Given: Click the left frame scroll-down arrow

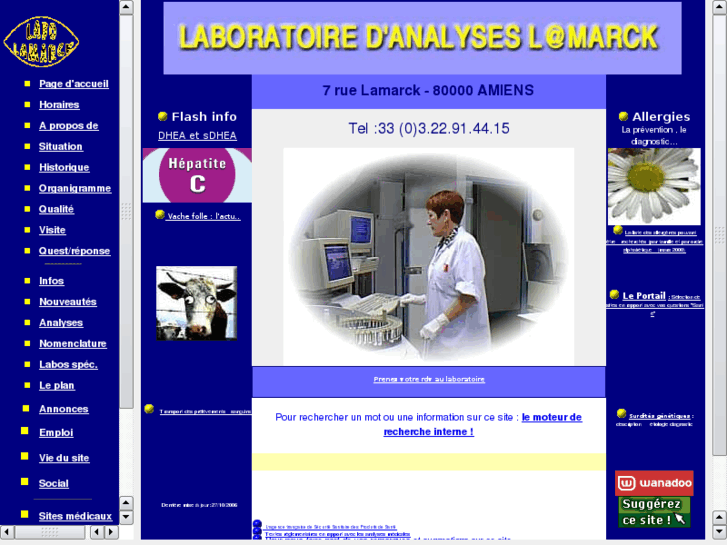Looking at the screenshot, I should coord(126,517).
